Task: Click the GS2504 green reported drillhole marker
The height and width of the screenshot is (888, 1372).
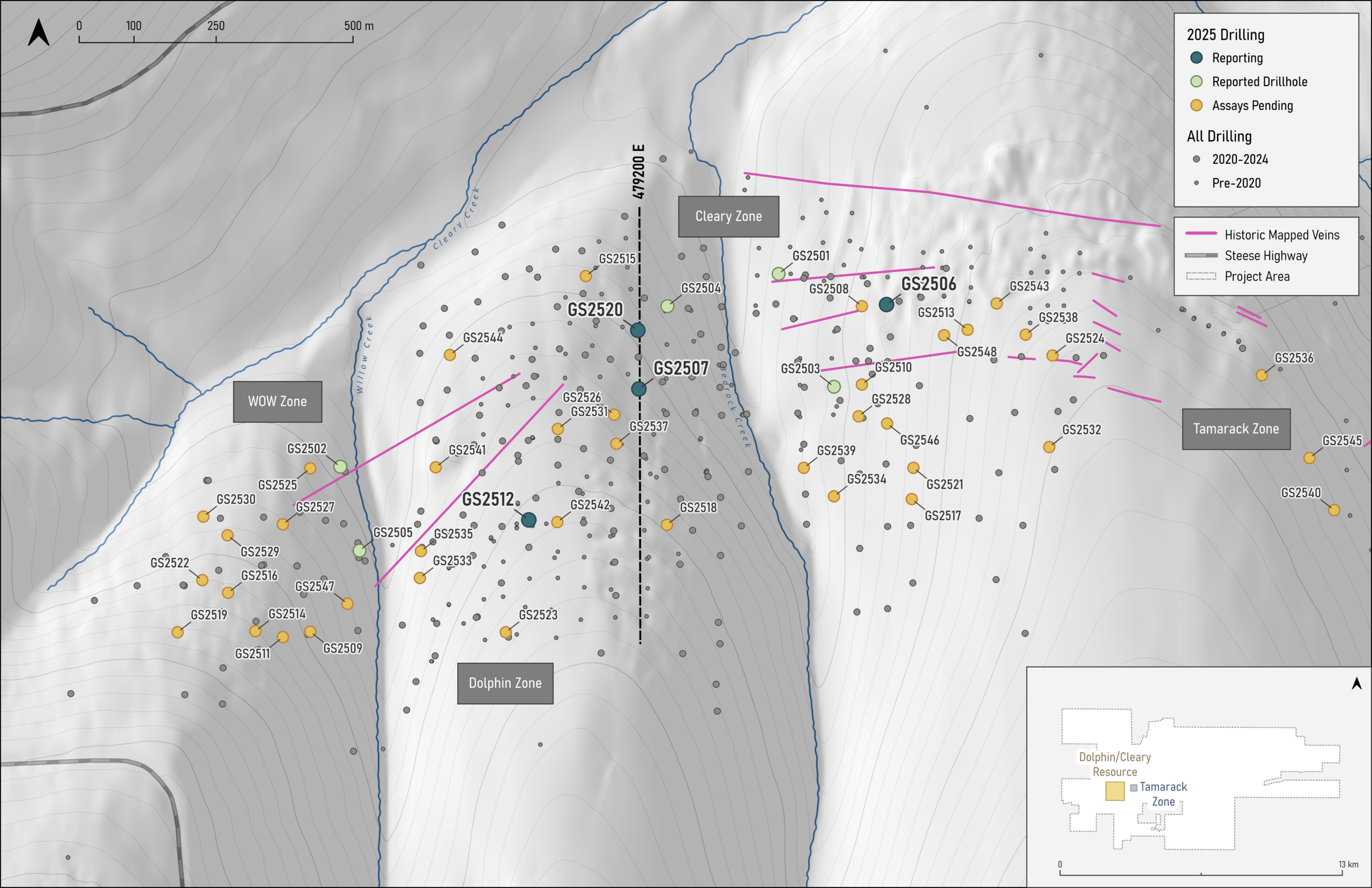Action: click(x=667, y=306)
